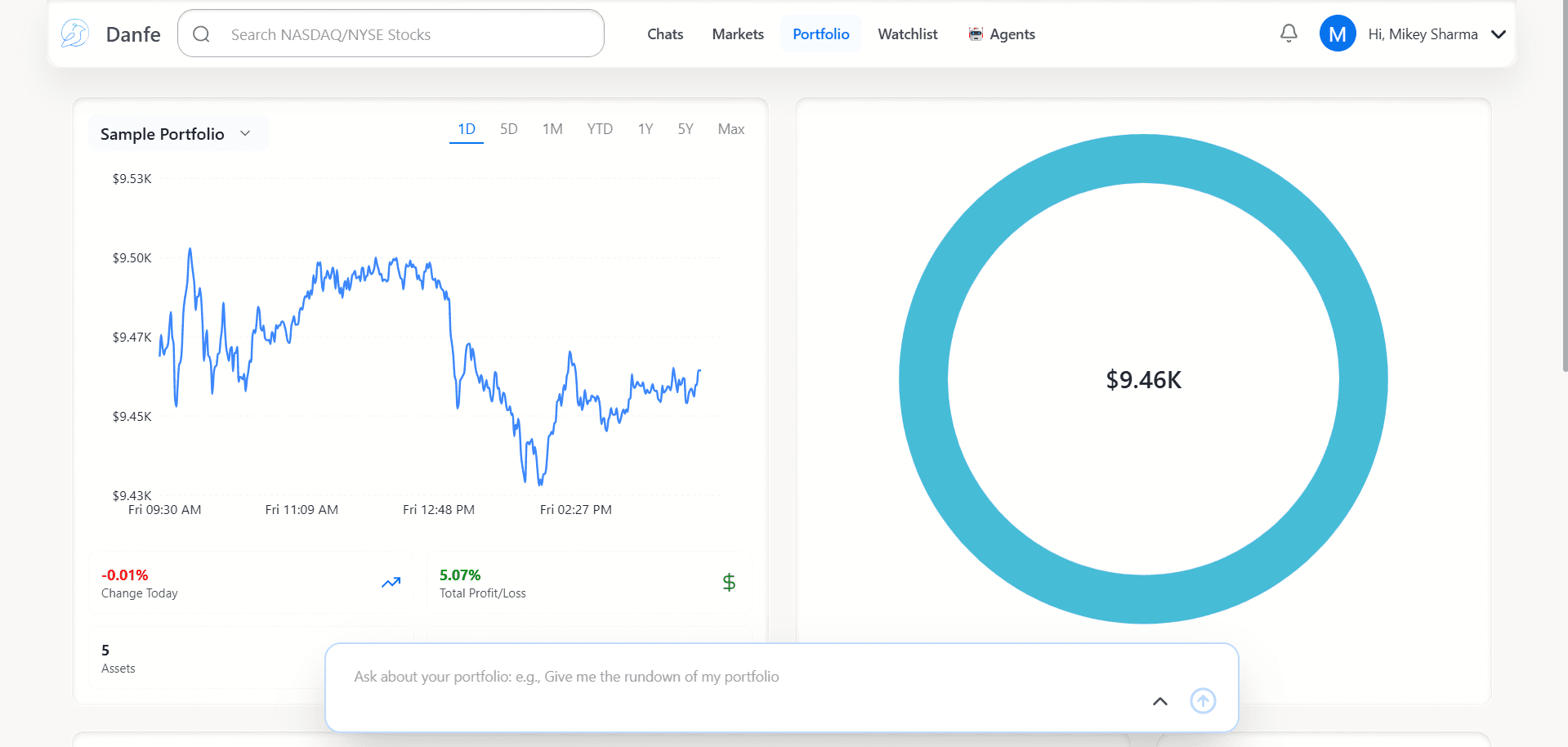This screenshot has height=747, width=1568.
Task: Go to the Chats page
Action: (664, 34)
